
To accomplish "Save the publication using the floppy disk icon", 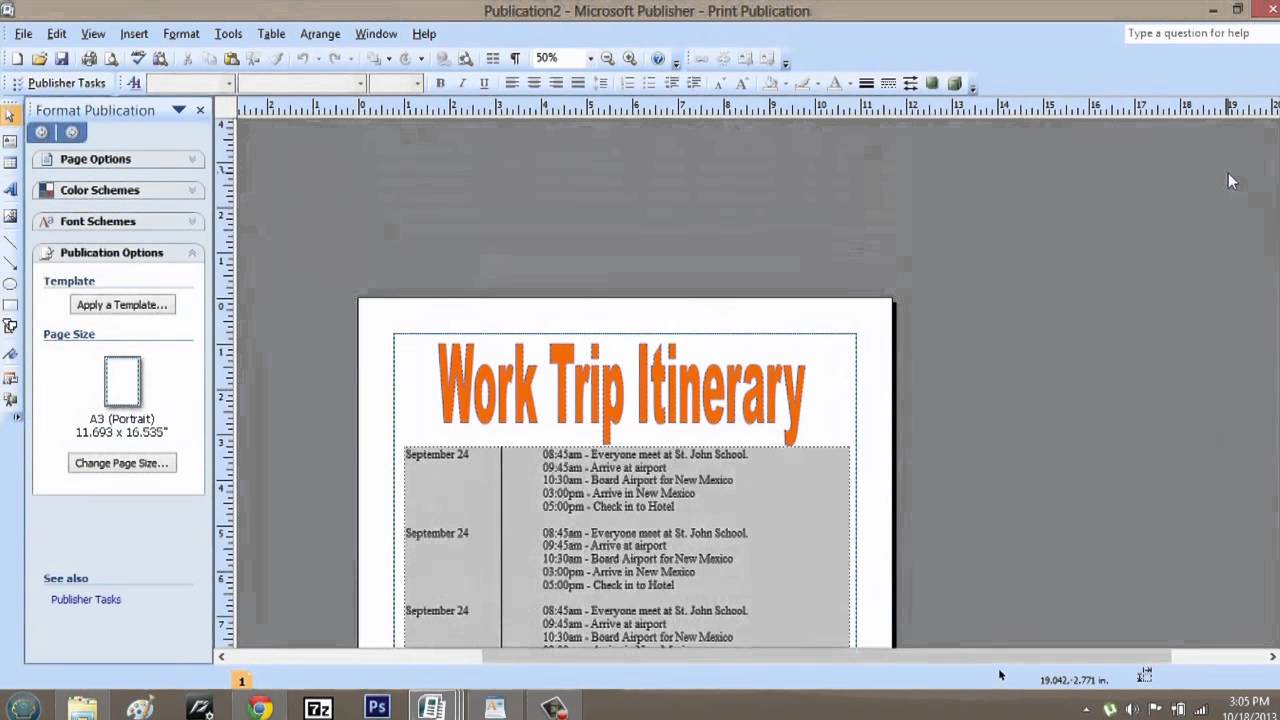I will tap(61, 59).
